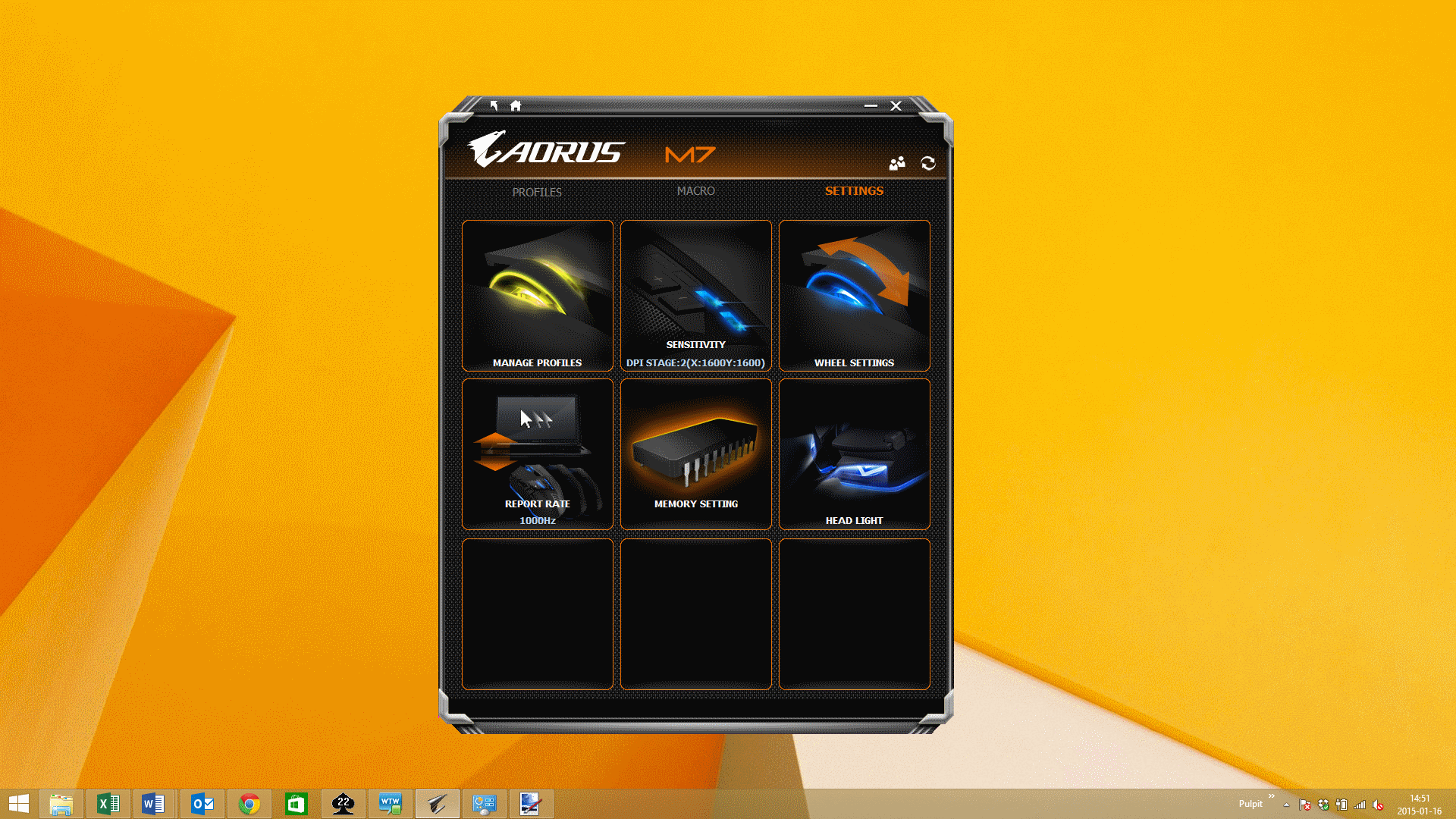Switch to the Macro tab
Screen dimensions: 1456x819
coord(695,191)
